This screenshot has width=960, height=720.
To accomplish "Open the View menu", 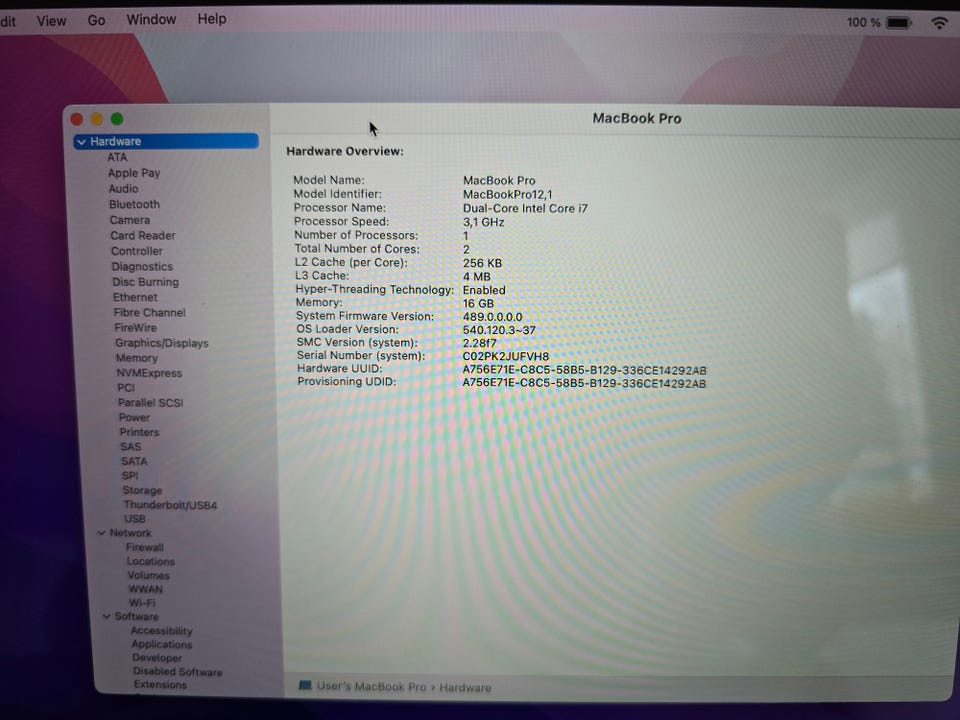I will click(51, 21).
